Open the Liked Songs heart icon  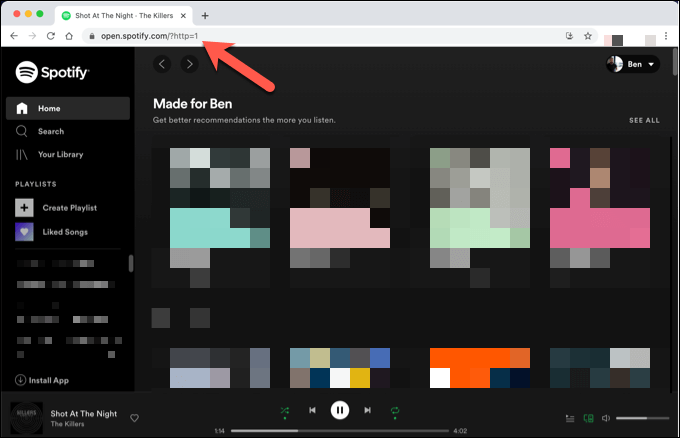[x=25, y=232]
